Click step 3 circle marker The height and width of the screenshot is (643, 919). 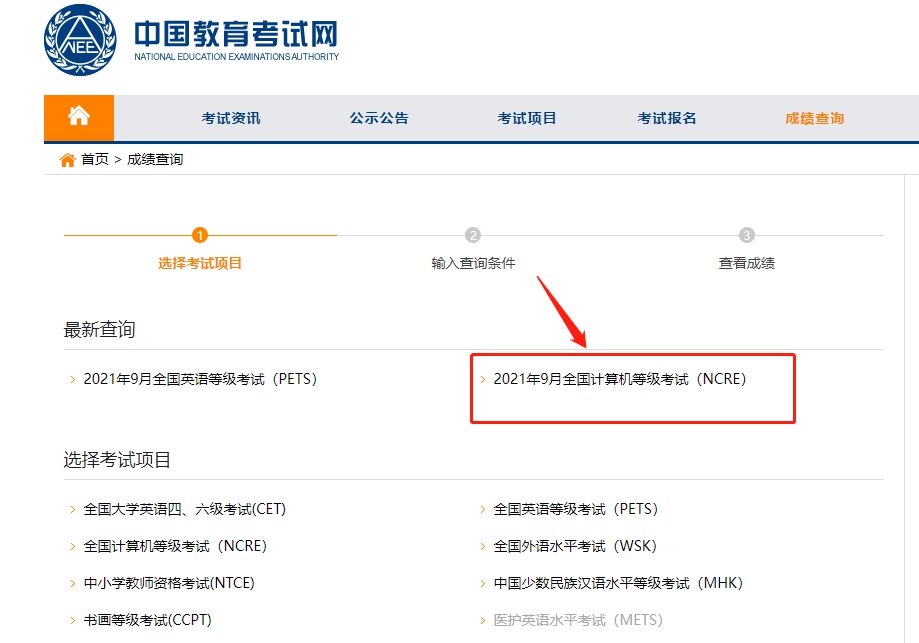[x=746, y=235]
